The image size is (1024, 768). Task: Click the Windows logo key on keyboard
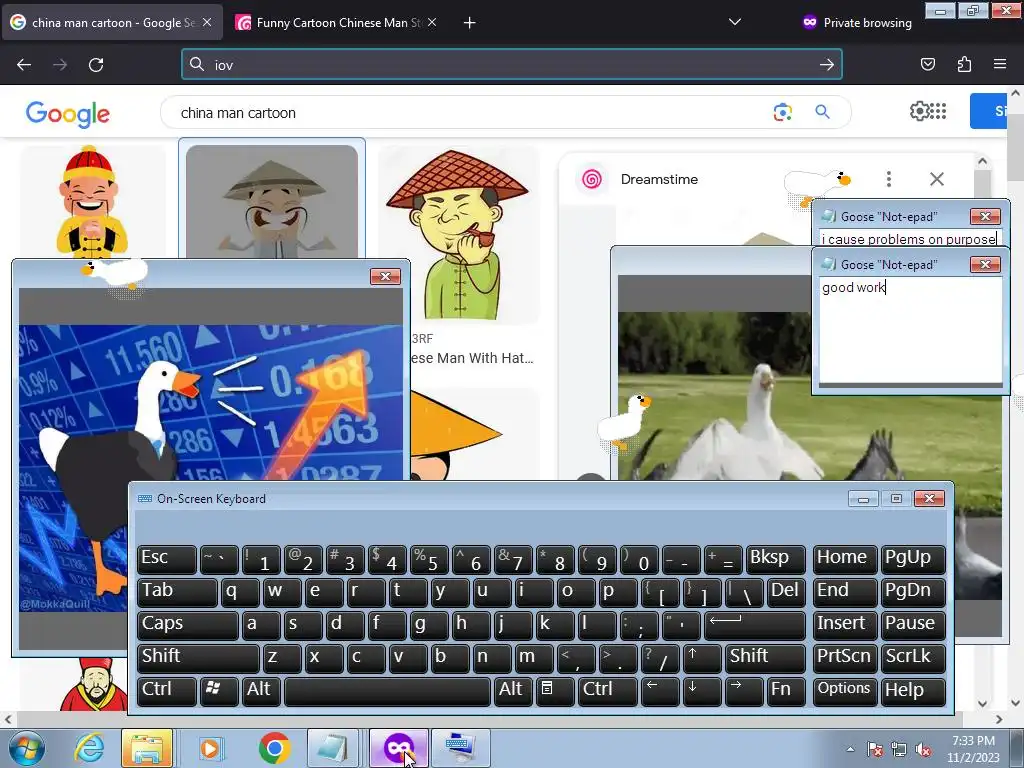(219, 691)
